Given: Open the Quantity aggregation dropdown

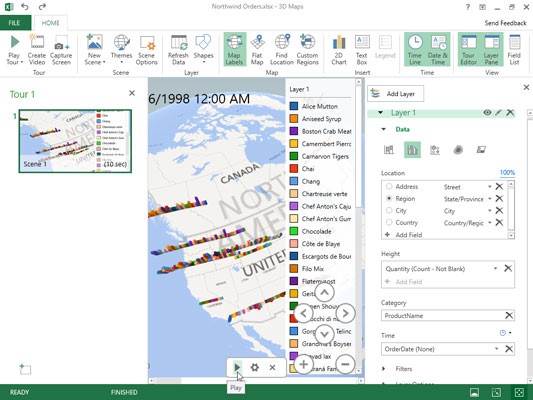Looking at the screenshot, I should click(495, 268).
